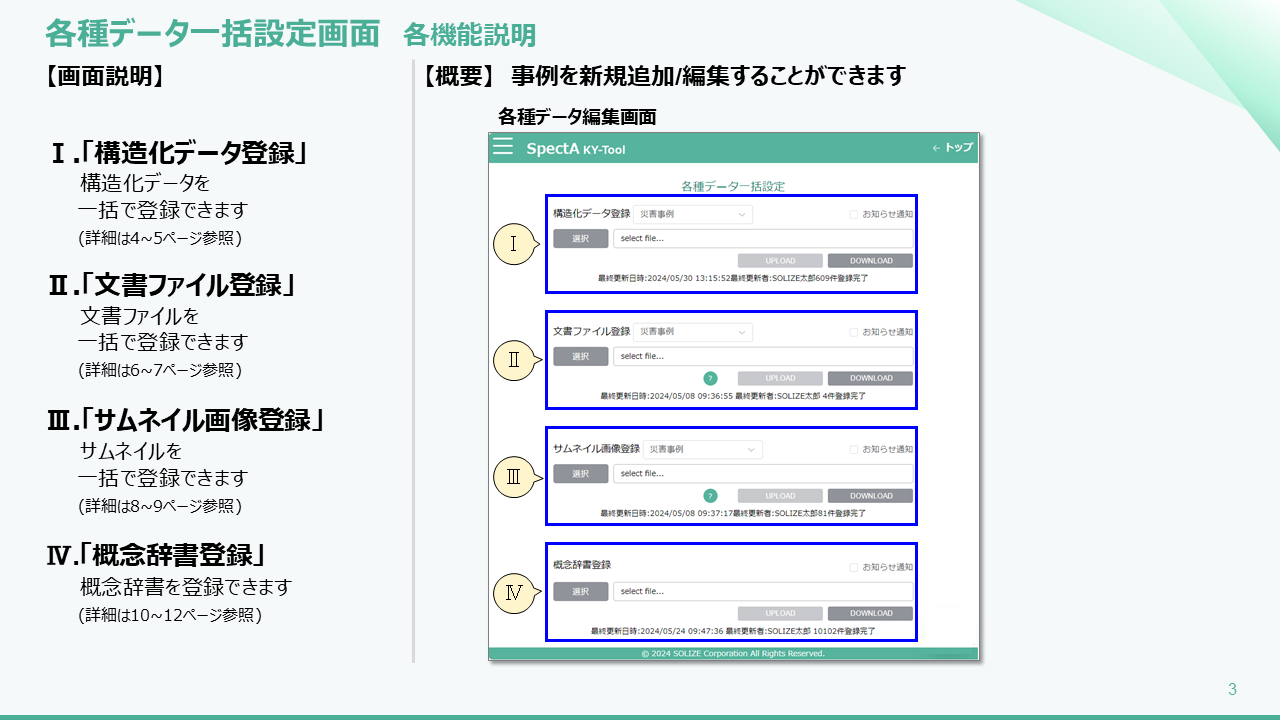Open the 災害事例 dropdown for サムネイル画像登録

702,450
